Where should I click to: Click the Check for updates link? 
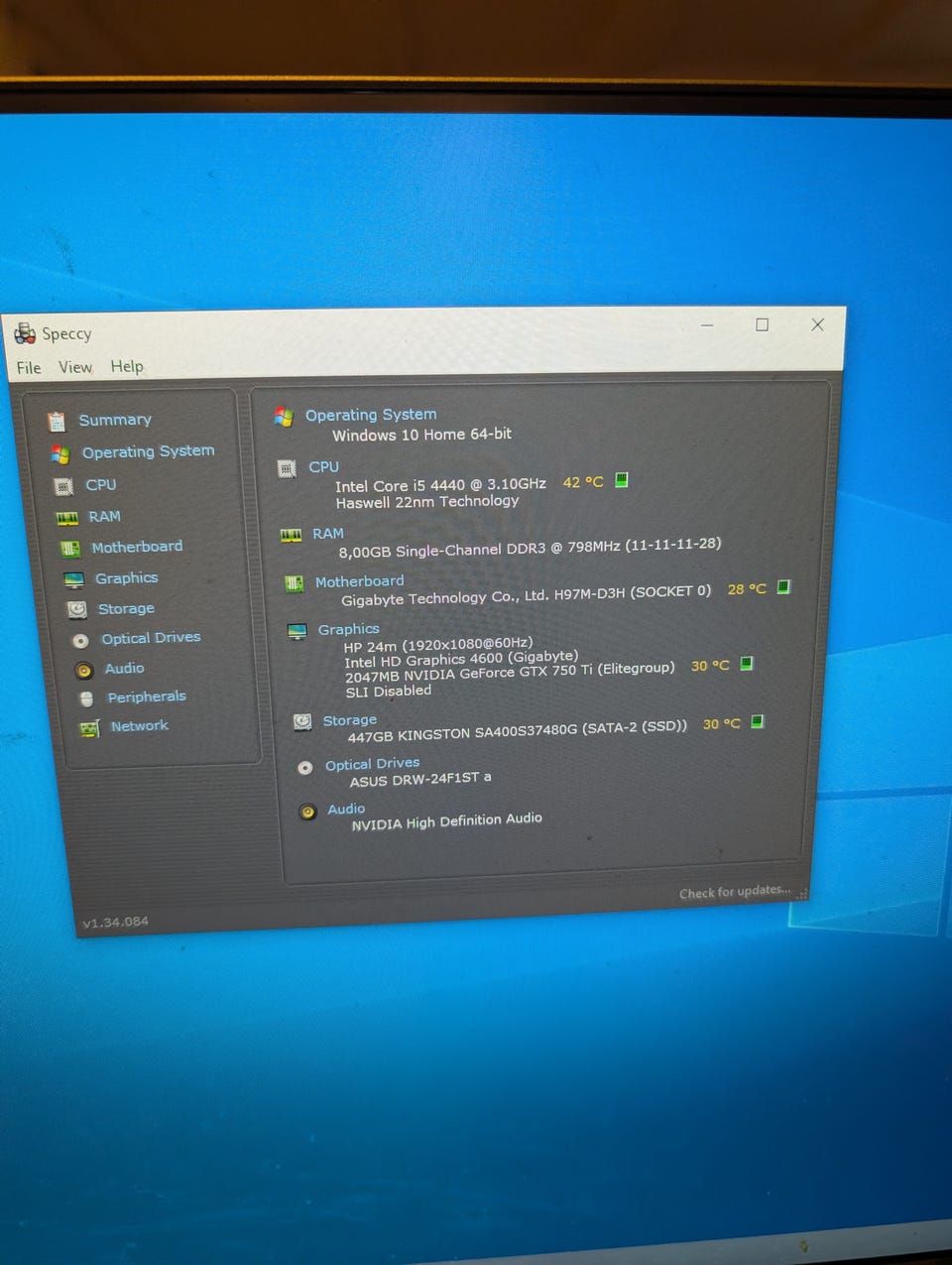[735, 892]
